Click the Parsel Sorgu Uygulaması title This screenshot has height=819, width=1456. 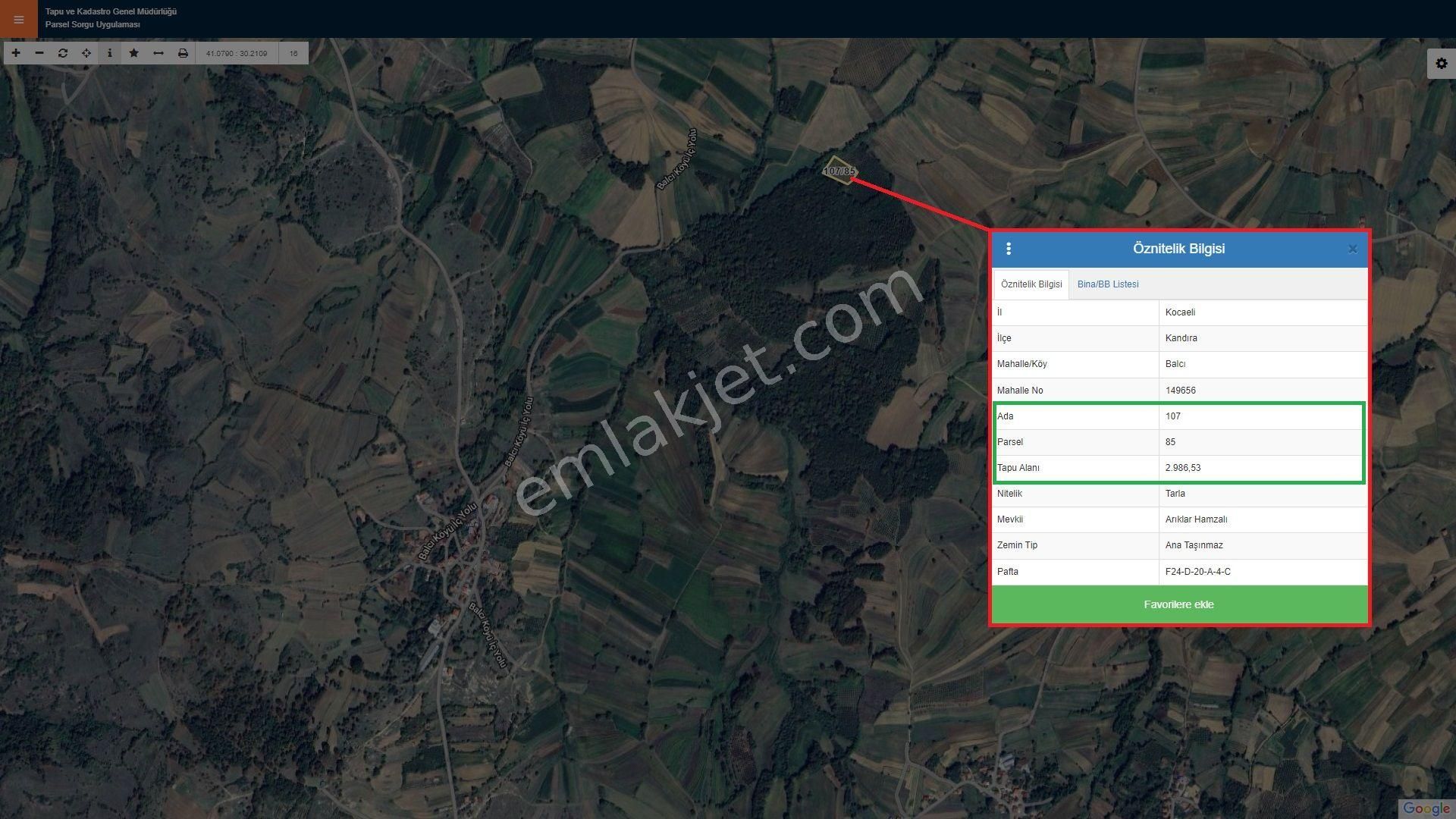tap(93, 24)
